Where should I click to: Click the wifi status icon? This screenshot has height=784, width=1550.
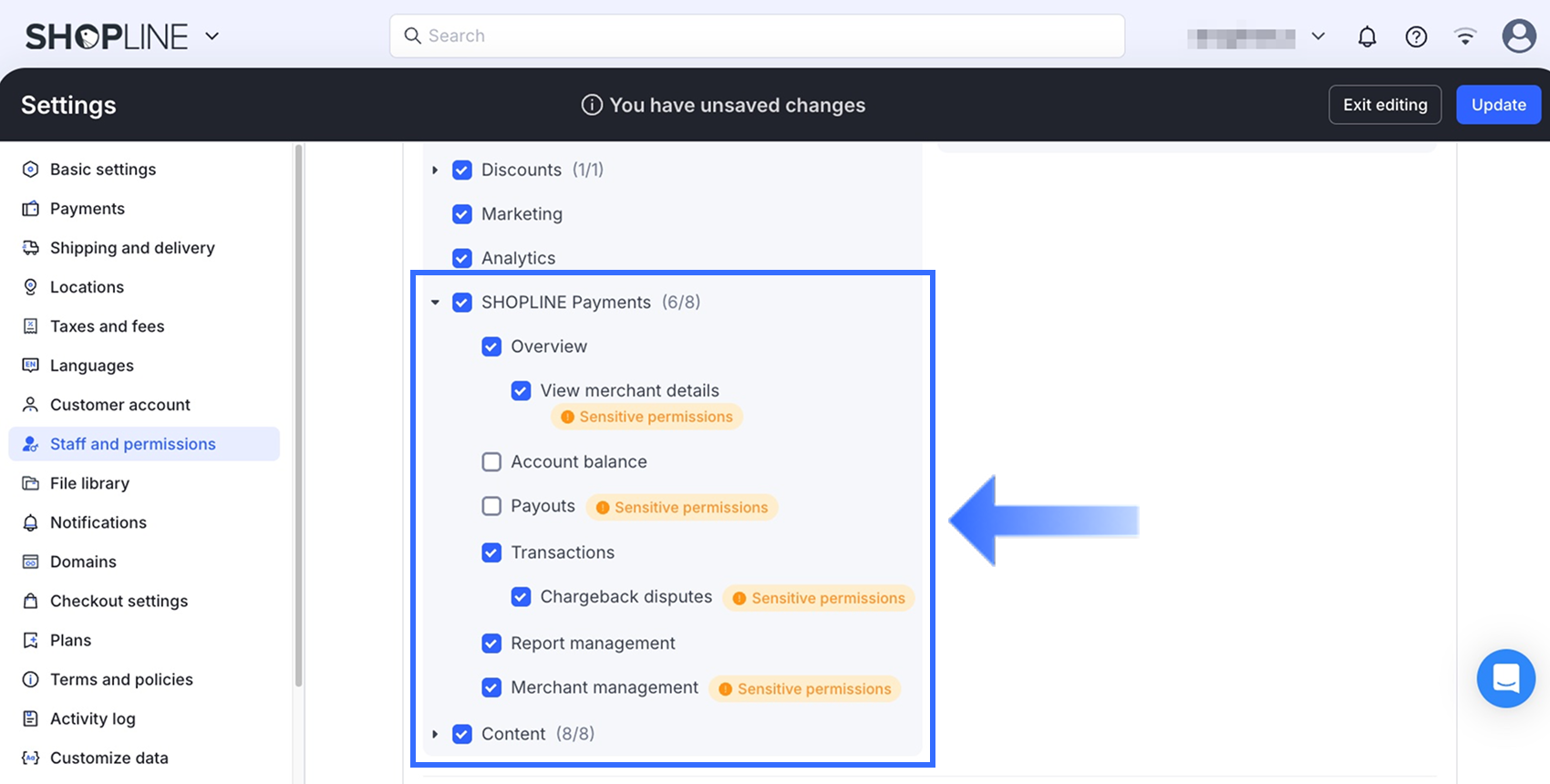(1465, 36)
